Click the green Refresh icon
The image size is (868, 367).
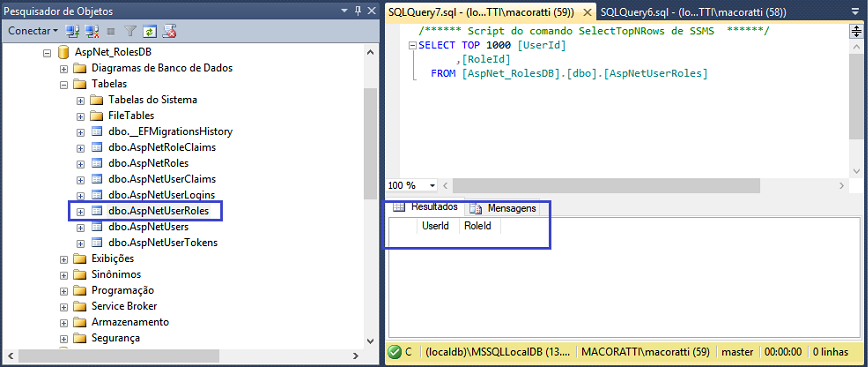149,31
